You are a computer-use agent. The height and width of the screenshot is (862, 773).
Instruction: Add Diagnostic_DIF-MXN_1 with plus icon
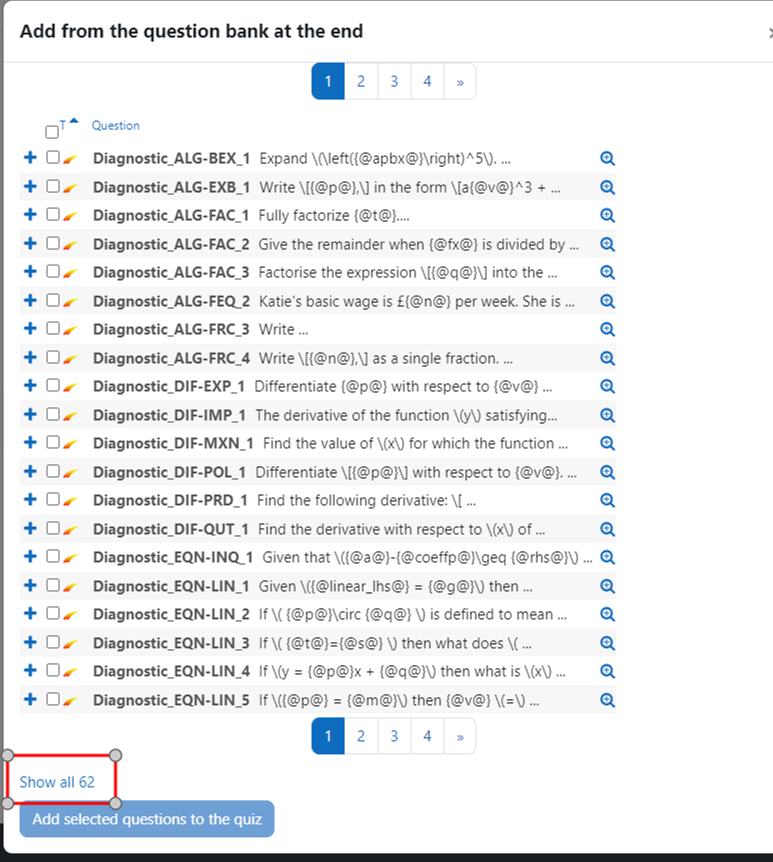point(30,443)
